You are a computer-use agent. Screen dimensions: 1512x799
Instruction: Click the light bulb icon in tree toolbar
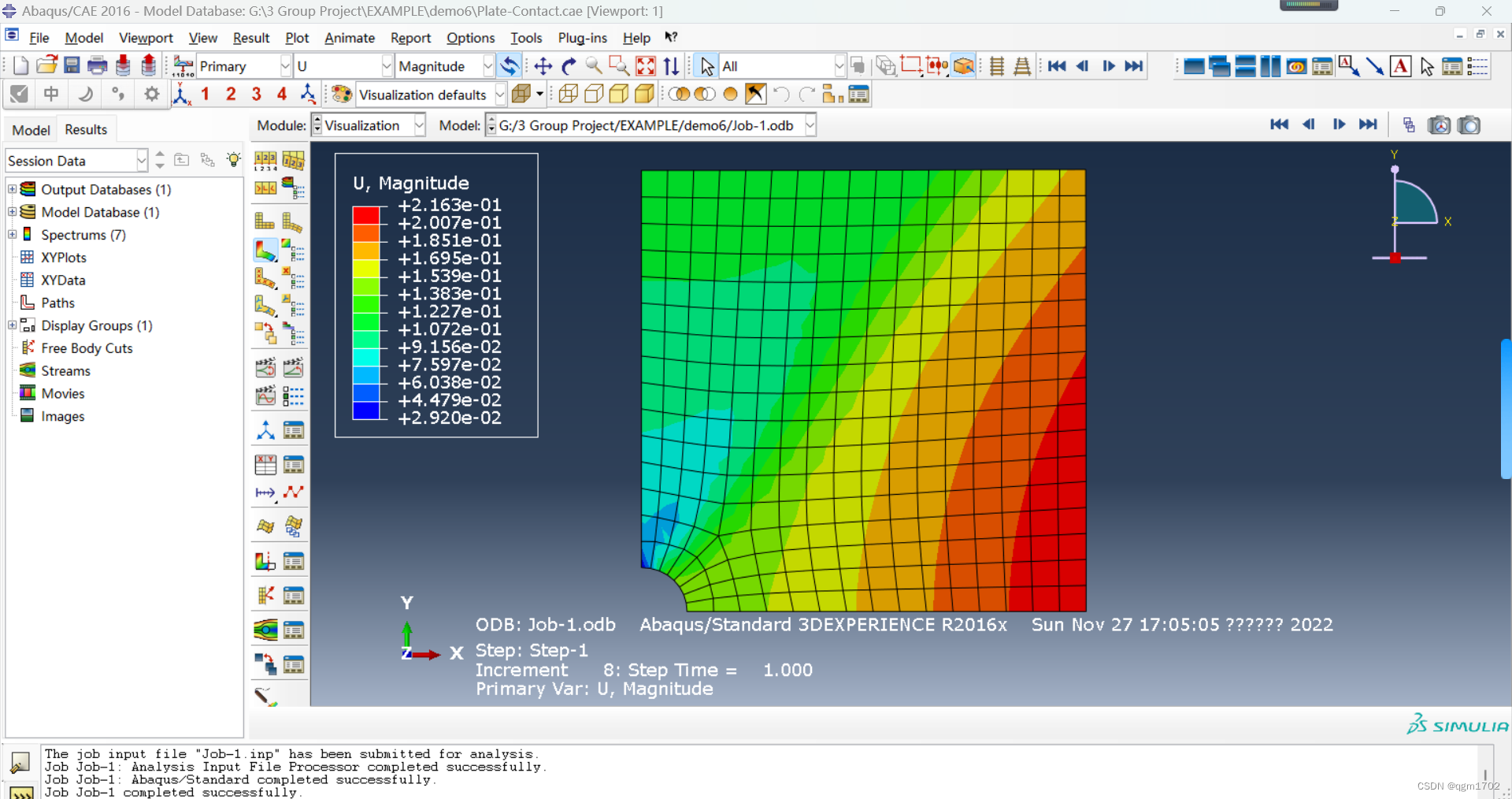[x=234, y=160]
